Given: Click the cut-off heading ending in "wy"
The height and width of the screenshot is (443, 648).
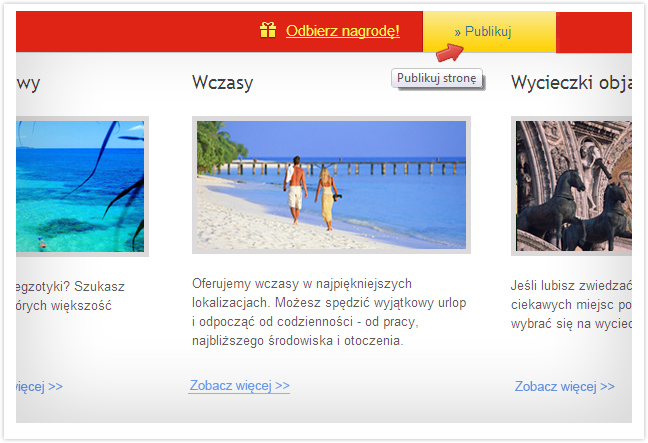Looking at the screenshot, I should click(x=29, y=83).
